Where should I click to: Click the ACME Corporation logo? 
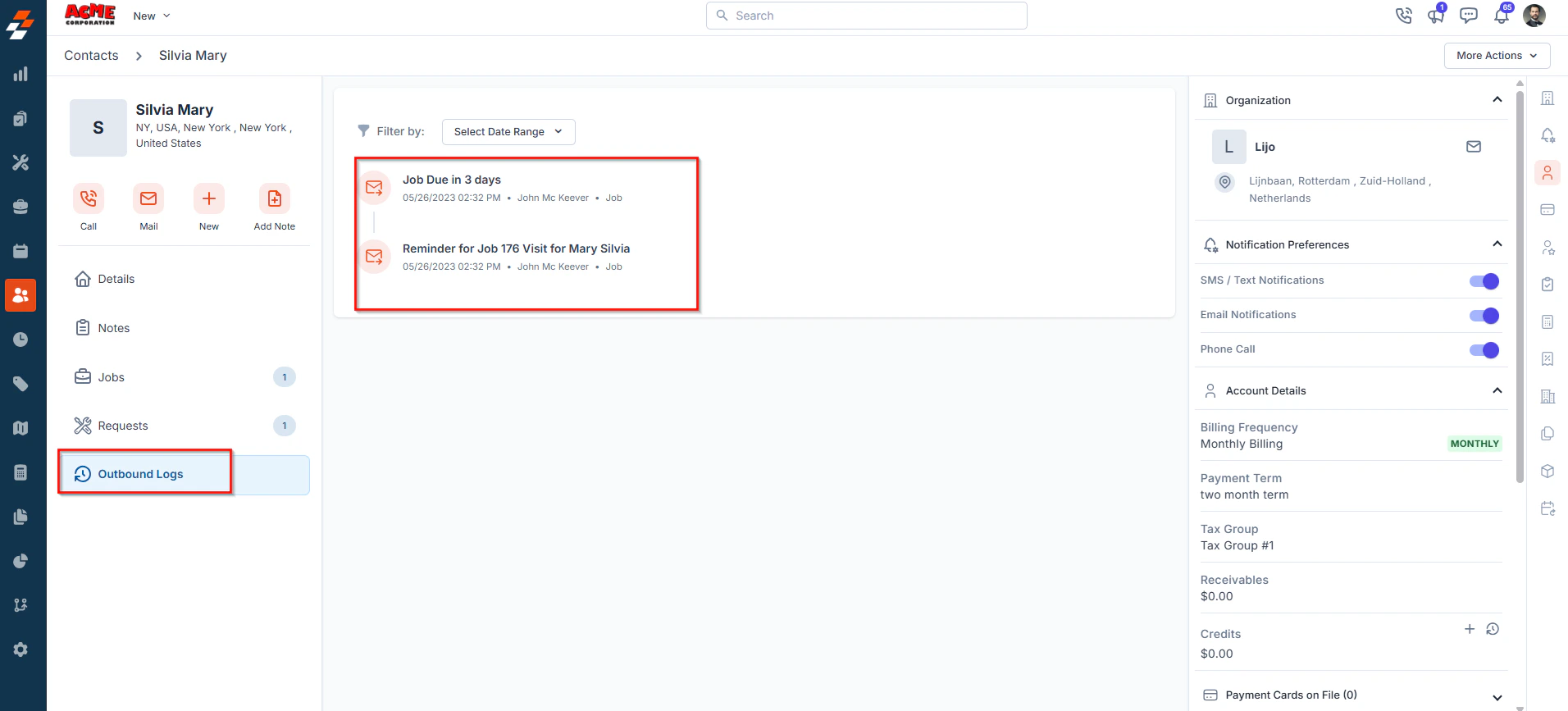point(90,15)
